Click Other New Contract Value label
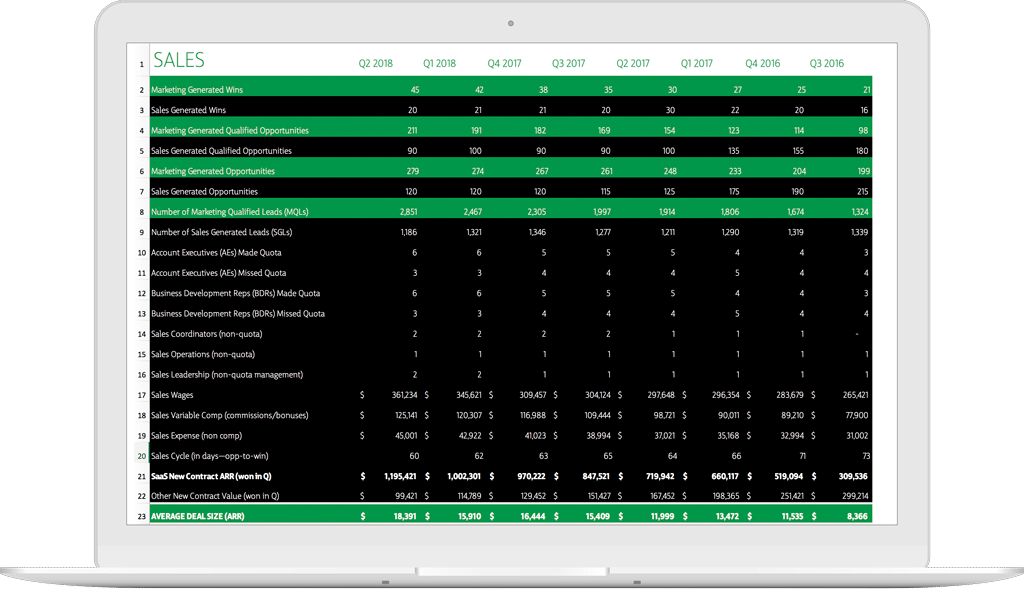Viewport: 1024px width, 590px height. coord(215,496)
